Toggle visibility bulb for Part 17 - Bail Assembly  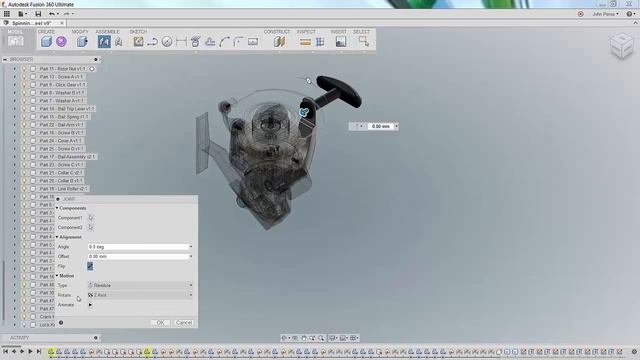24,156
